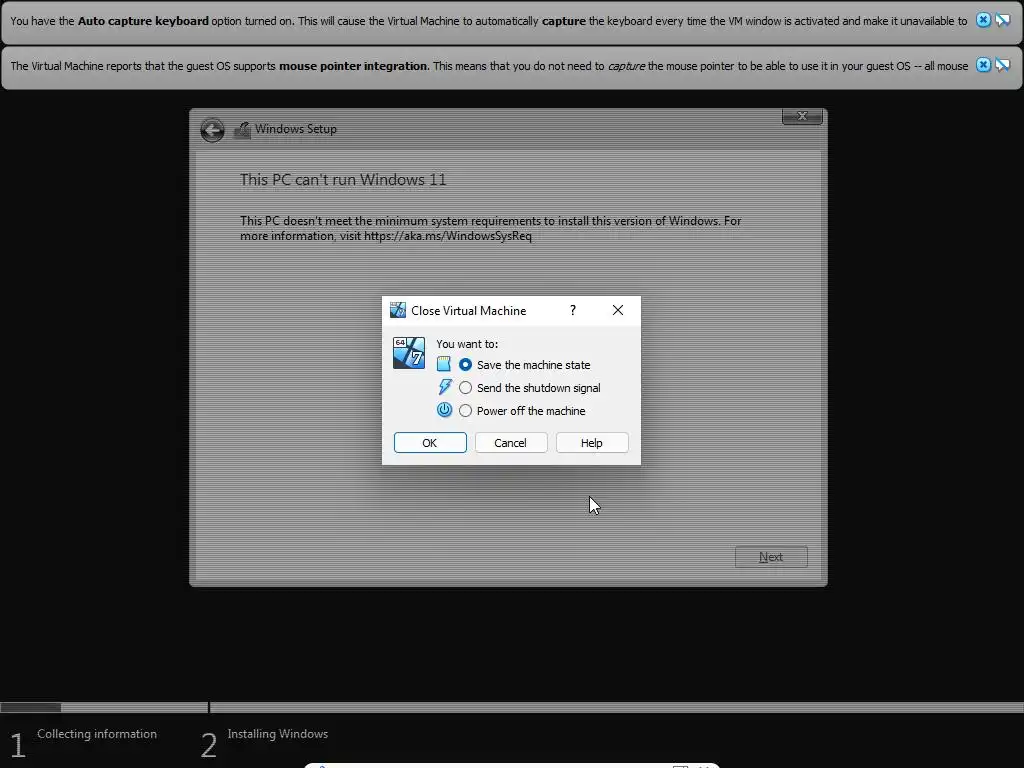The image size is (1024, 768).
Task: Close the Close Virtual Machine dialog with X
Action: (618, 310)
